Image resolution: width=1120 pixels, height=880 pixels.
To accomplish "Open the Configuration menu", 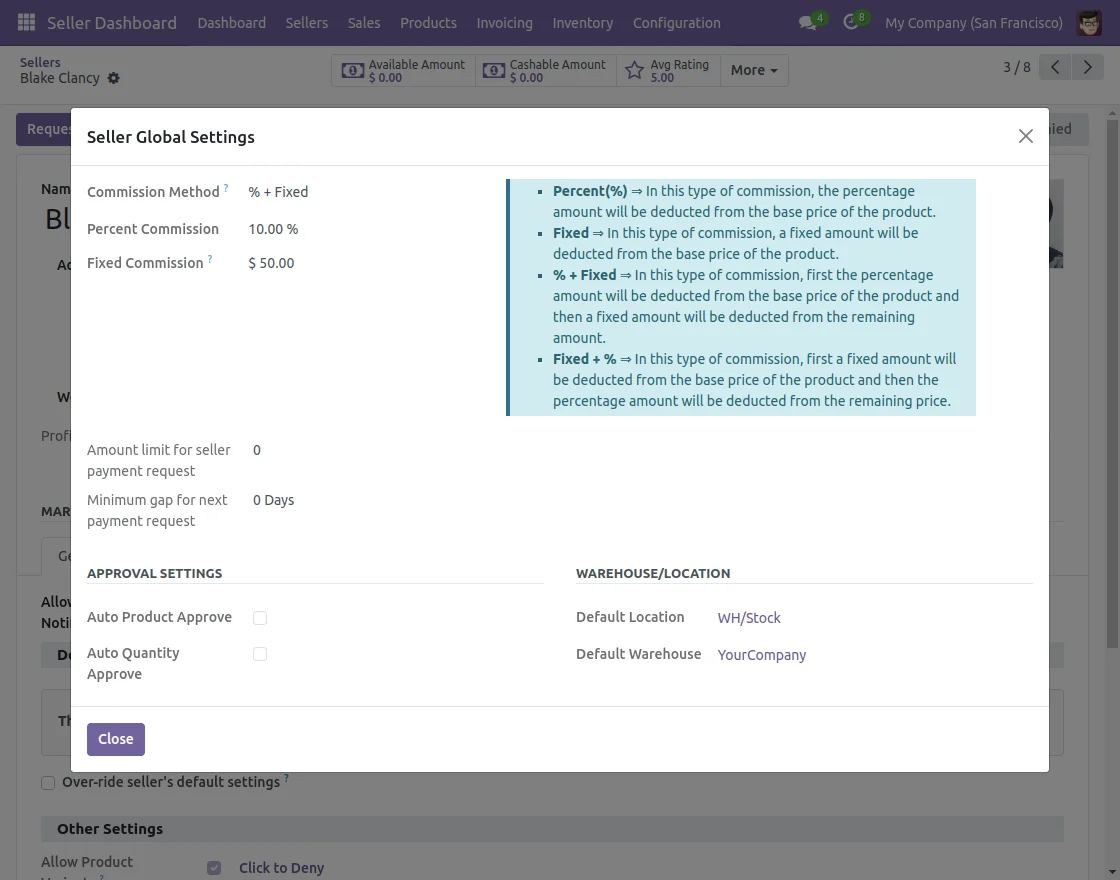I will 676,22.
